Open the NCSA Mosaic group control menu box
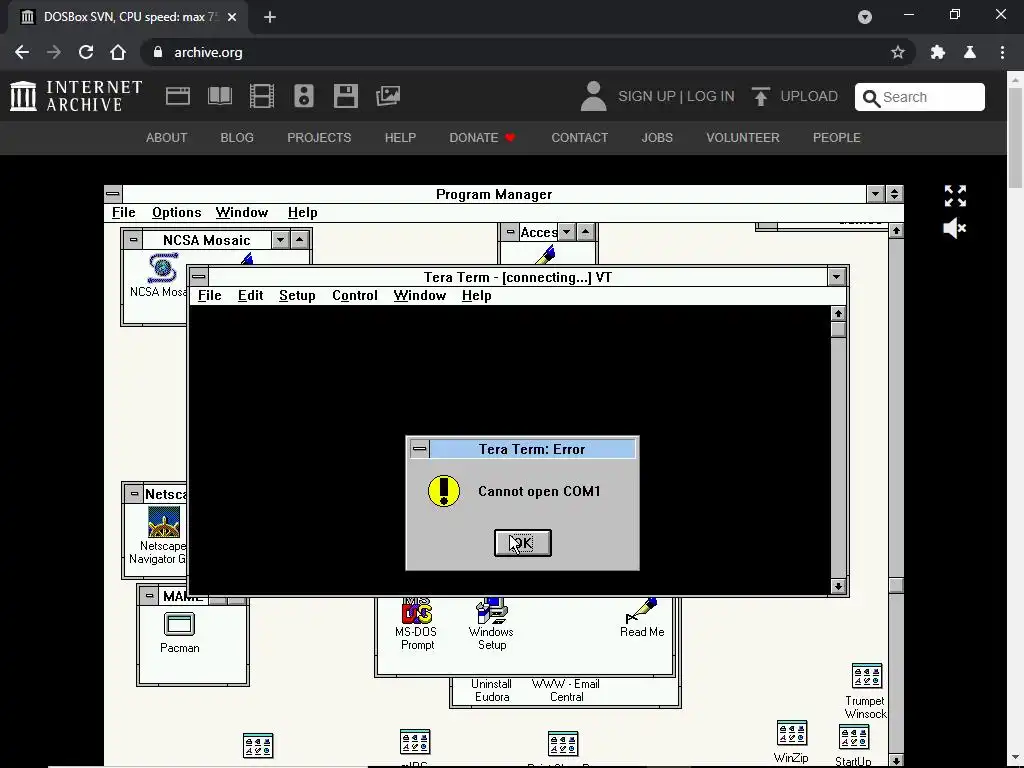This screenshot has width=1024, height=768. pos(133,240)
